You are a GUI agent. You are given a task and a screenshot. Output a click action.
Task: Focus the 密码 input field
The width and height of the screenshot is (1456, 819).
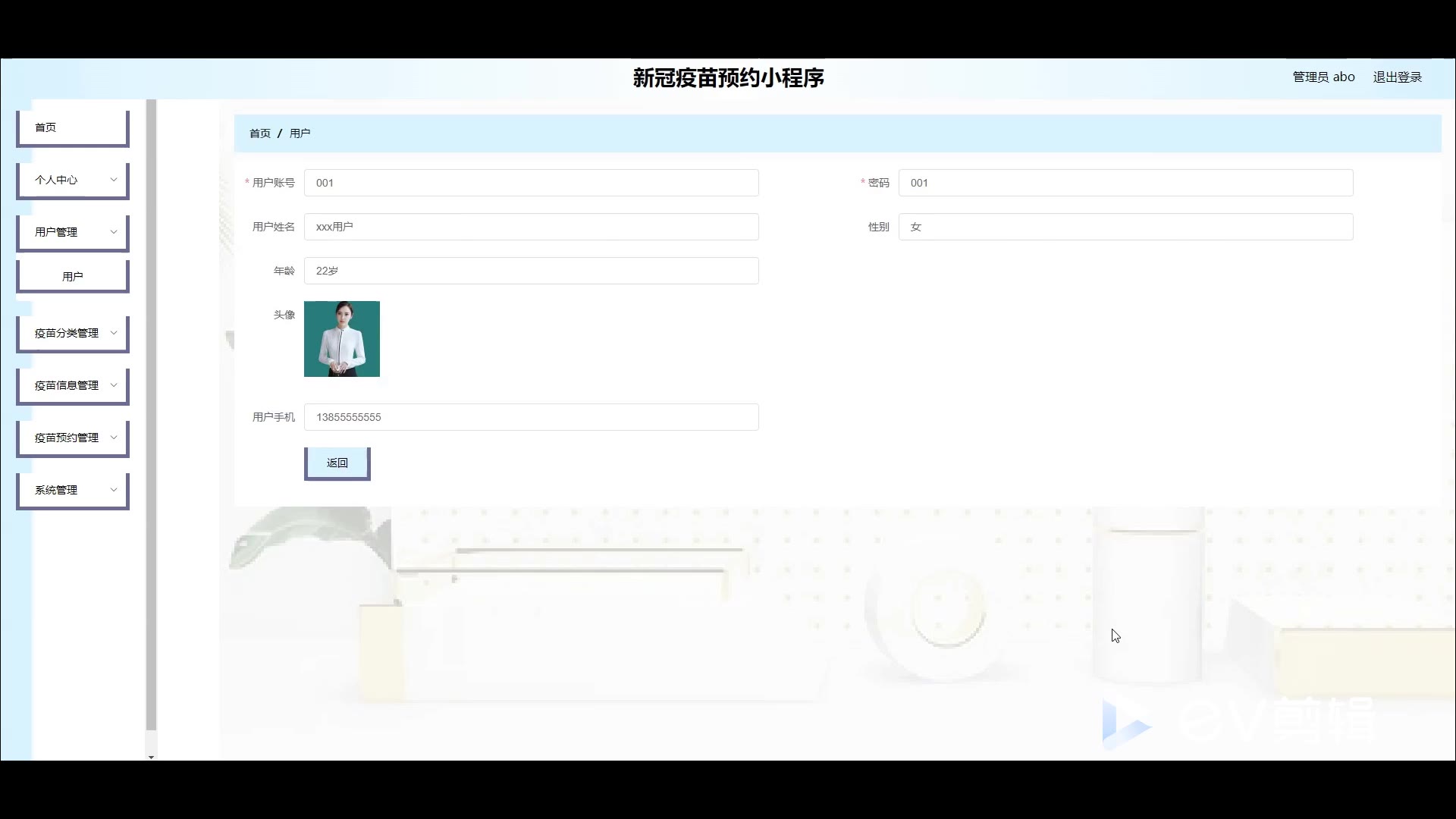tap(1125, 183)
